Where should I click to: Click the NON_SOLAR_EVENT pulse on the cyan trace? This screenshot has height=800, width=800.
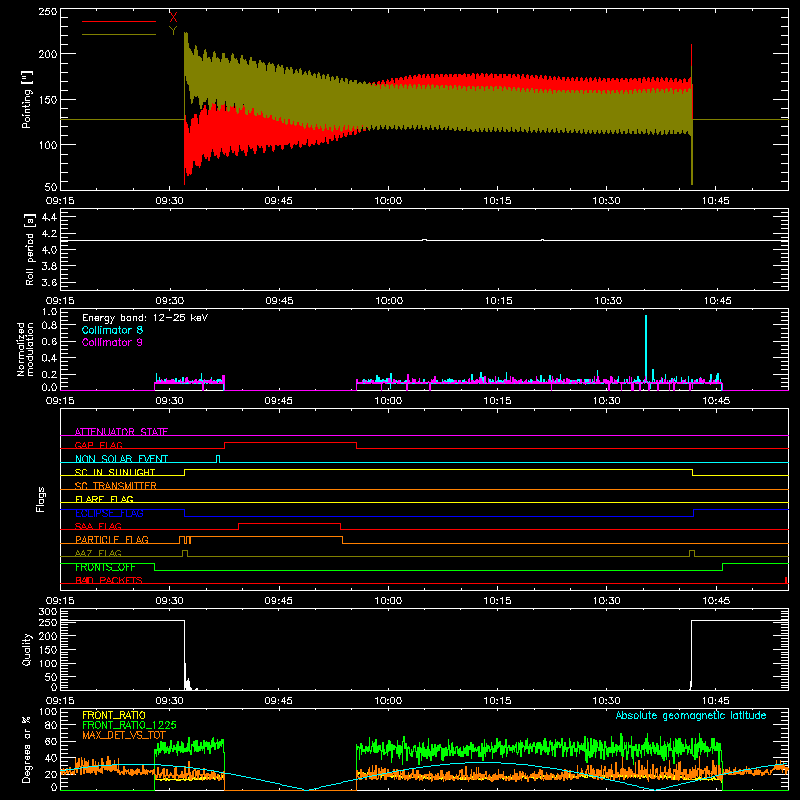point(218,459)
